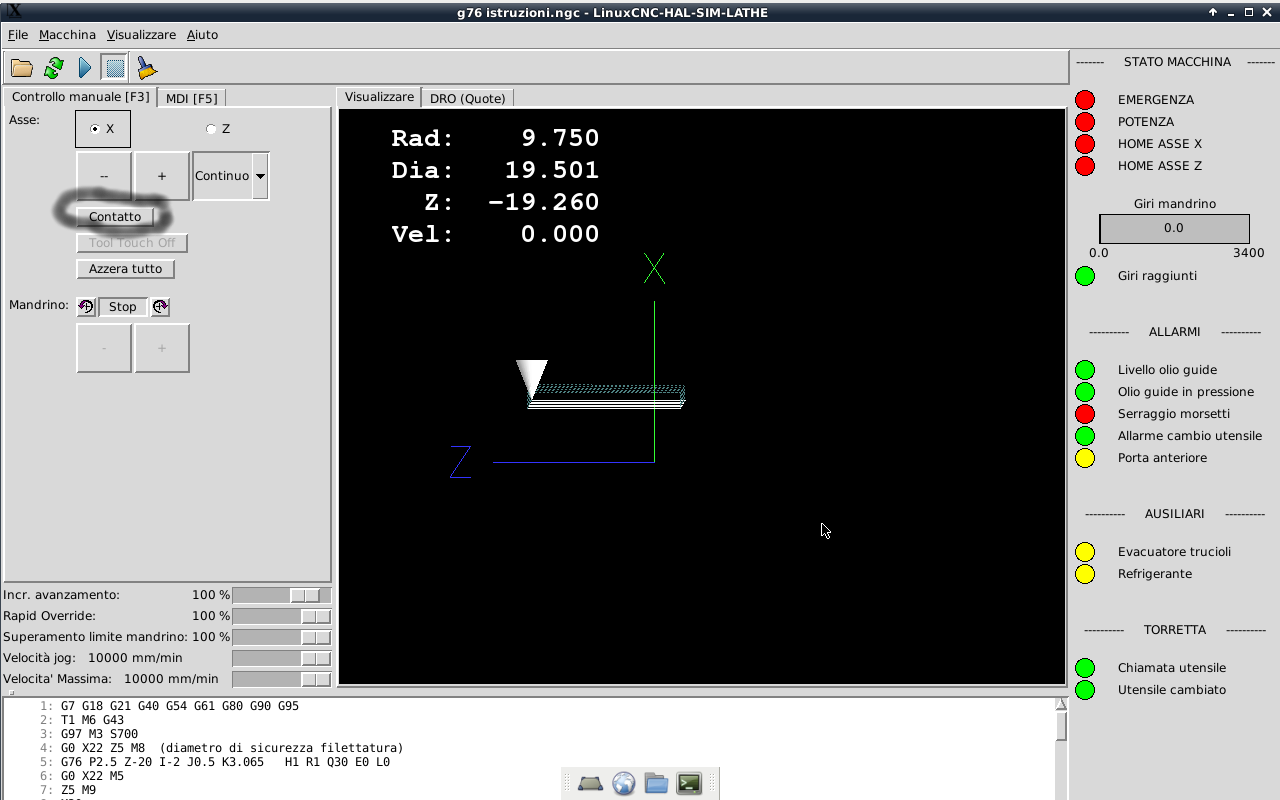The image size is (1280, 800).
Task: Click the broom clear plot icon
Action: [147, 68]
